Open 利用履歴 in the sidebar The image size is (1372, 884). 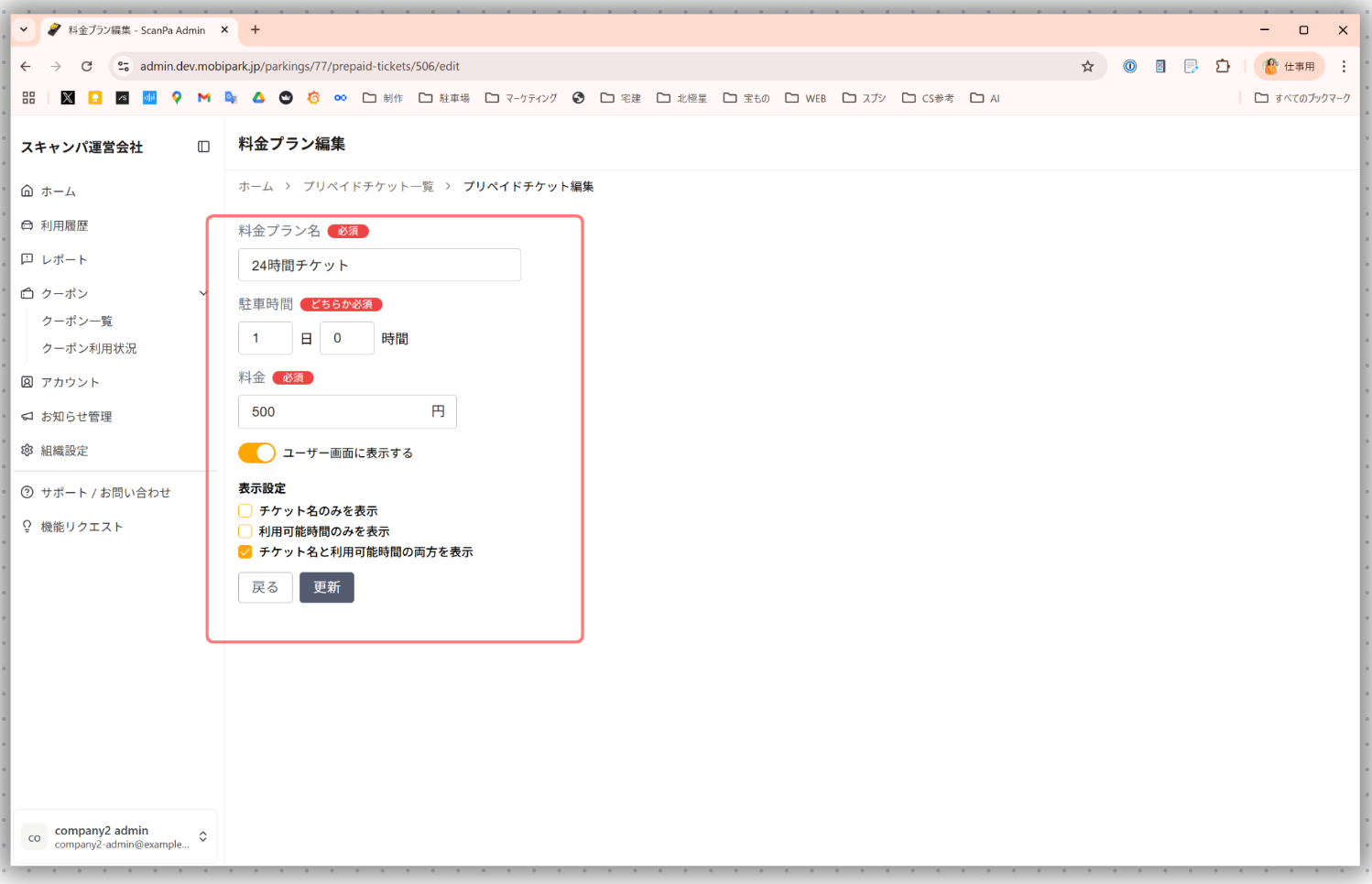pos(64,225)
